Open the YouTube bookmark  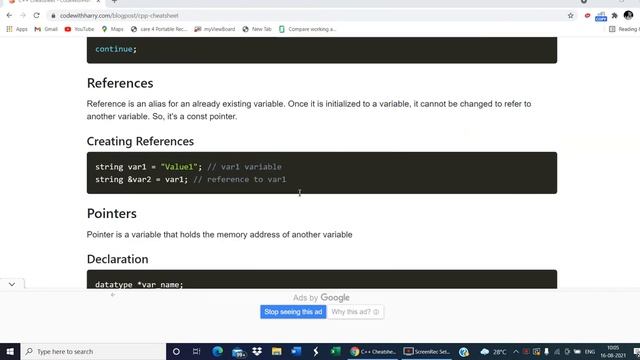[x=79, y=29]
